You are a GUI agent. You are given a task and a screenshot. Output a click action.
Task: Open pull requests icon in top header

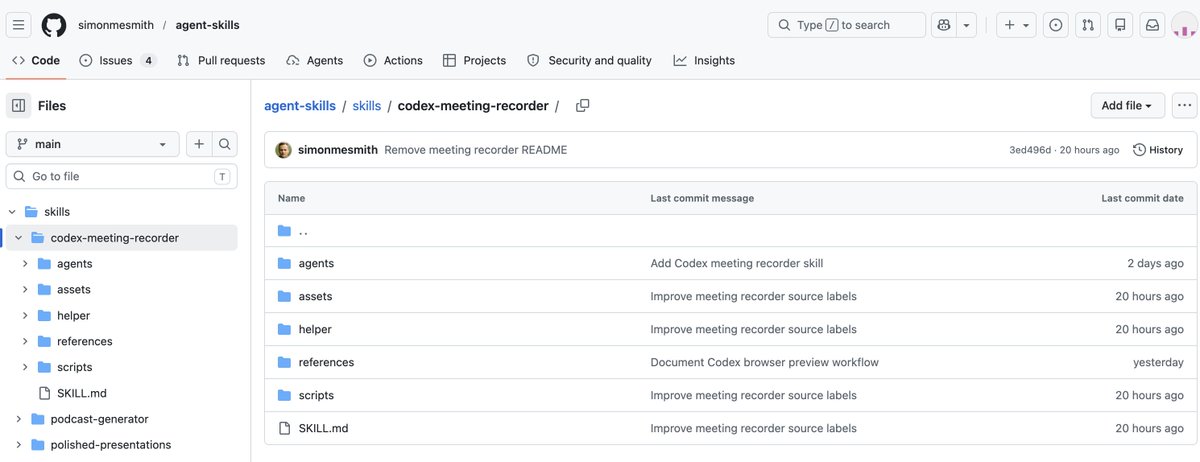1088,25
